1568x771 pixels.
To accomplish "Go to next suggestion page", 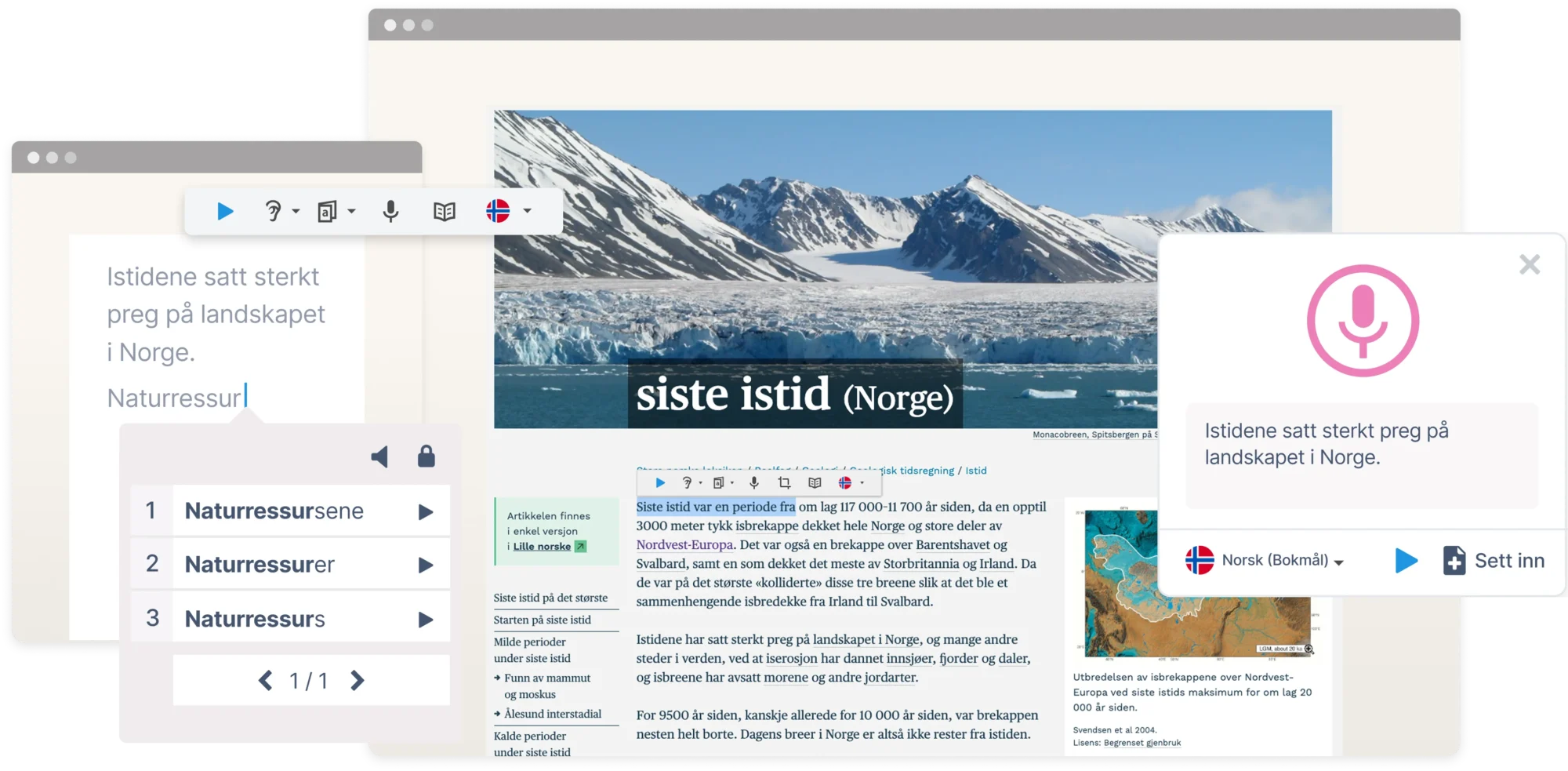I will 357,680.
